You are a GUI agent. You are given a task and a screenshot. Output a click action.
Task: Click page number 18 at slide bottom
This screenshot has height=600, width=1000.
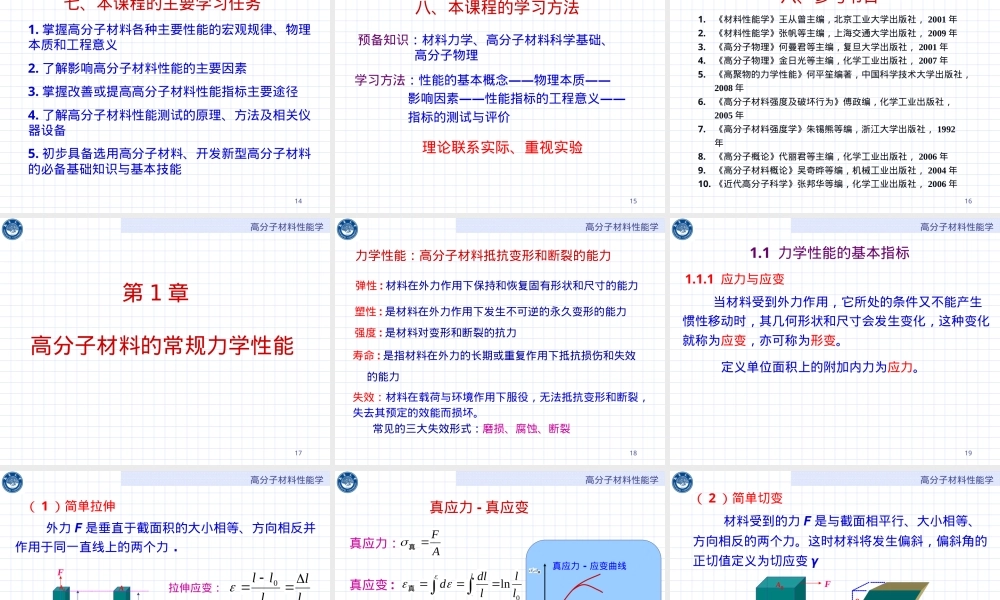633,453
